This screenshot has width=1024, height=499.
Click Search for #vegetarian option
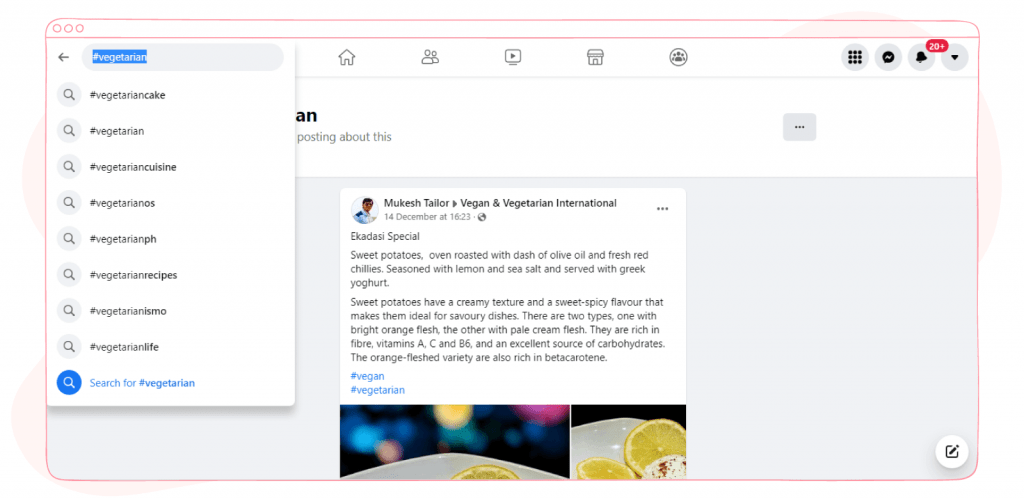(170, 383)
